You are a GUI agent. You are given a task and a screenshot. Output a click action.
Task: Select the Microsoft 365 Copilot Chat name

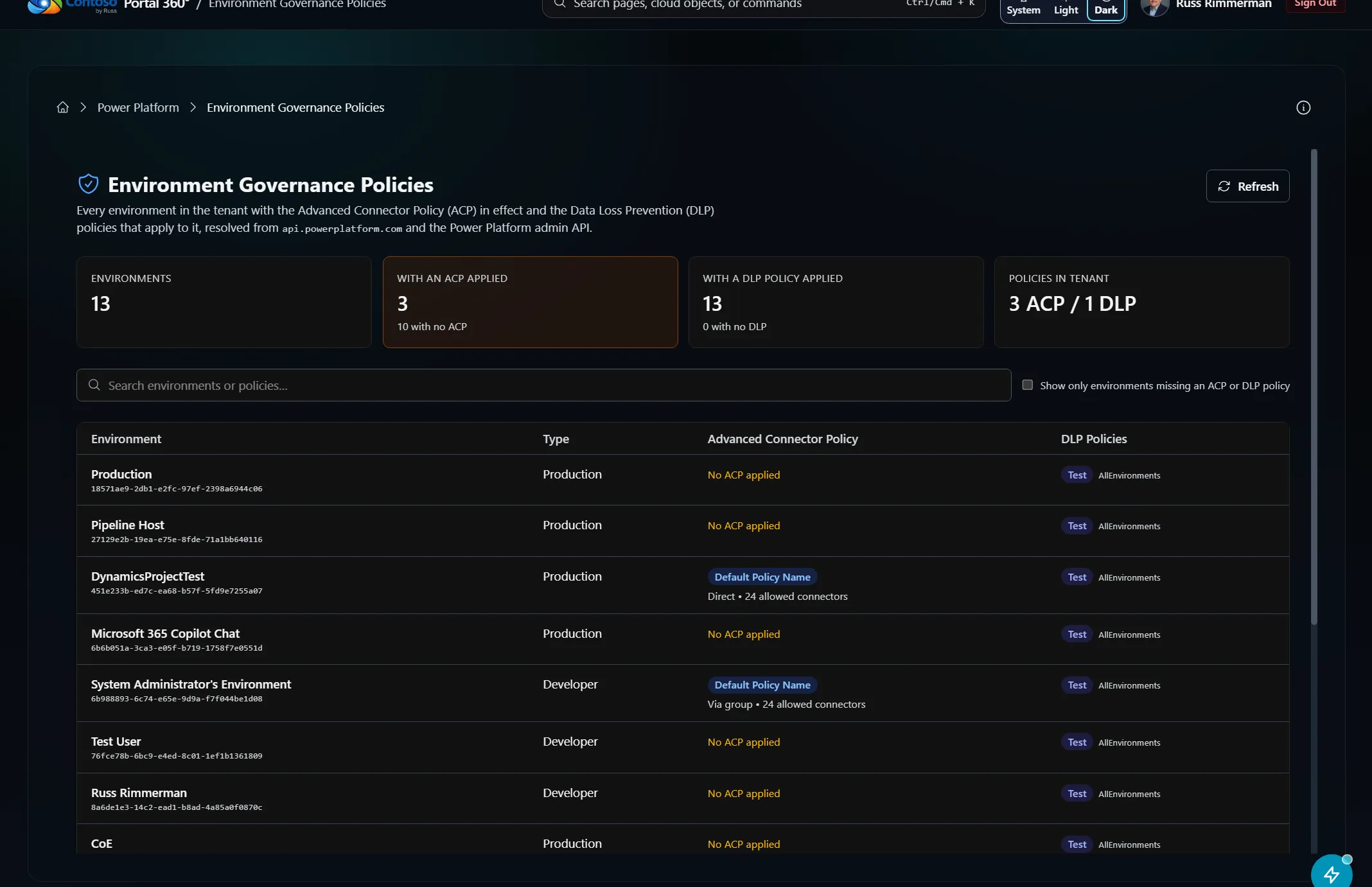coord(165,633)
